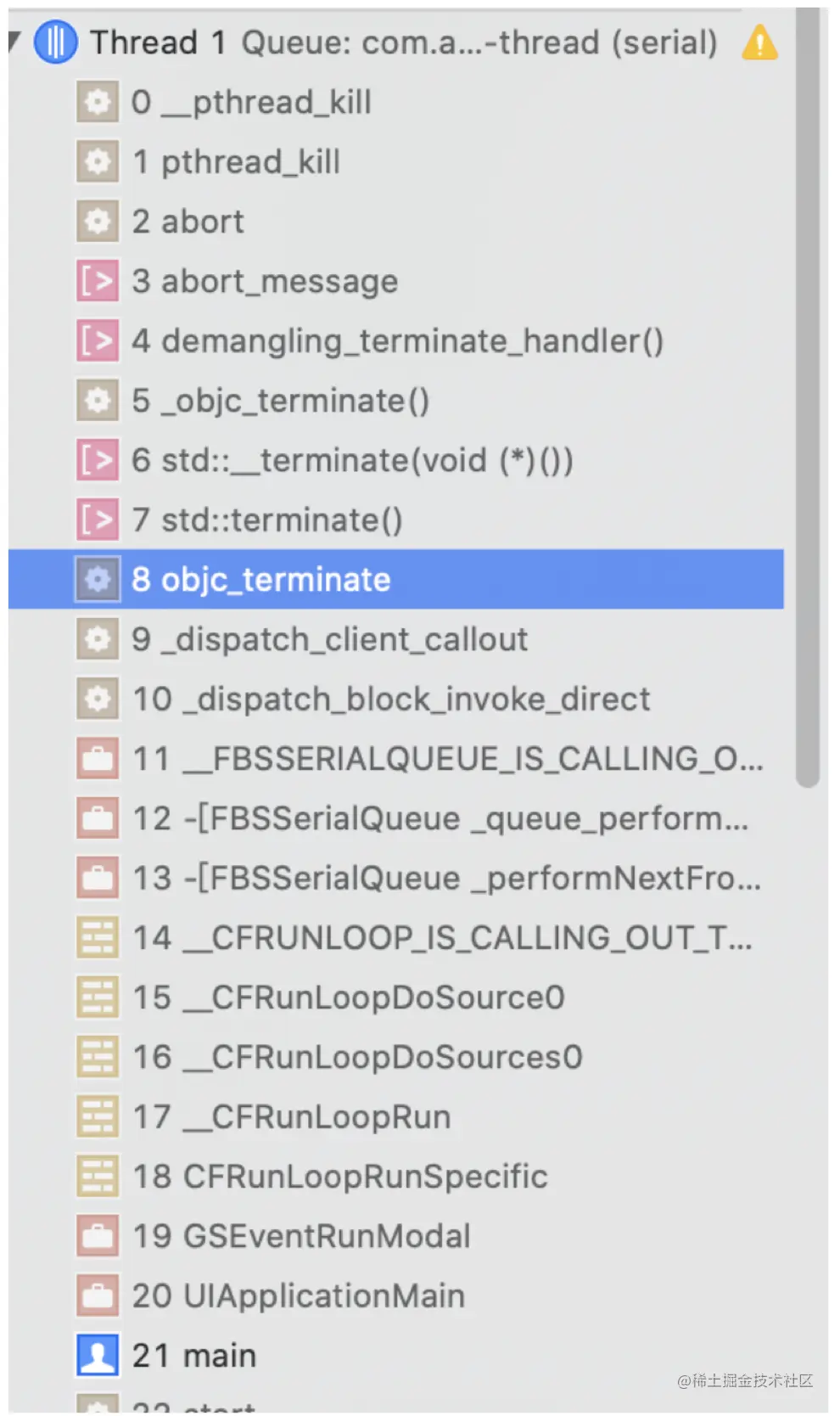The height and width of the screenshot is (1416, 840).
Task: Collapse the Thread 1 disclosure triangle
Action: [14, 41]
